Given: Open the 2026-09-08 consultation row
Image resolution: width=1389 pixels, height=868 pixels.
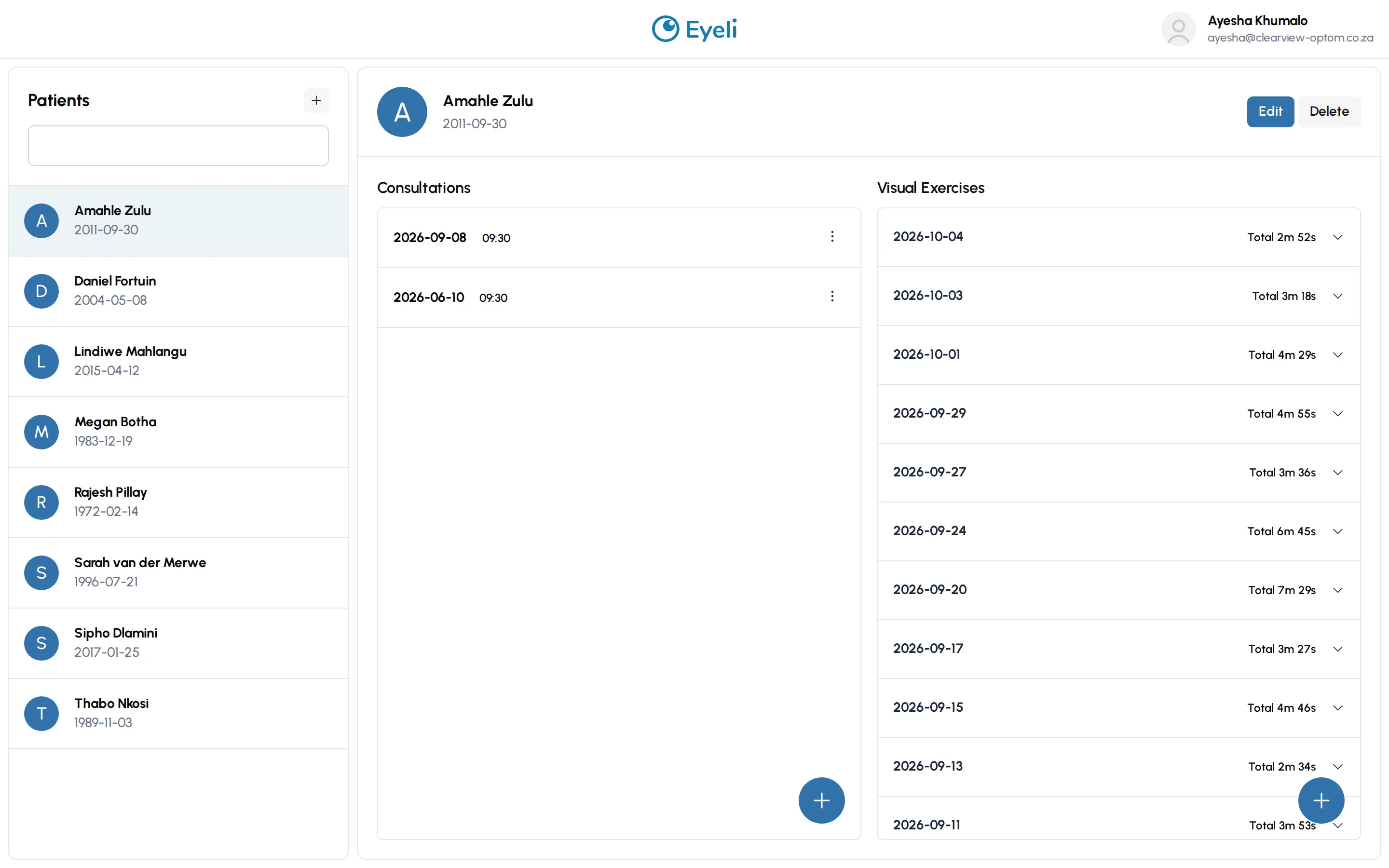Looking at the screenshot, I should click(619, 238).
